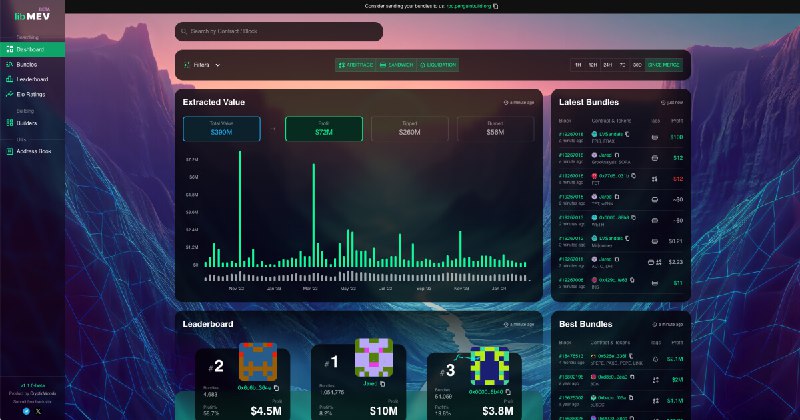The height and width of the screenshot is (420, 800).
Task: Select the Total Value metric card
Action: [x=221, y=129]
